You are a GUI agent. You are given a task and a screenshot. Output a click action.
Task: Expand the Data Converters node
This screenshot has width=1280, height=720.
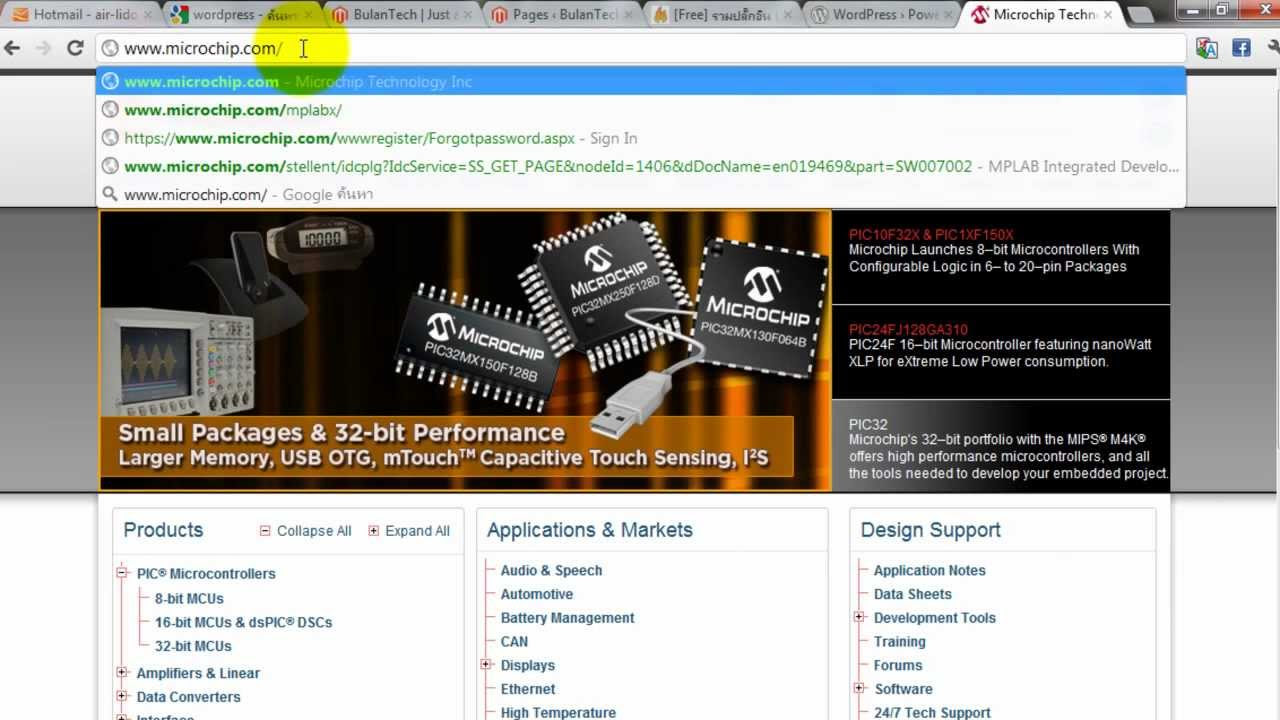tap(122, 696)
